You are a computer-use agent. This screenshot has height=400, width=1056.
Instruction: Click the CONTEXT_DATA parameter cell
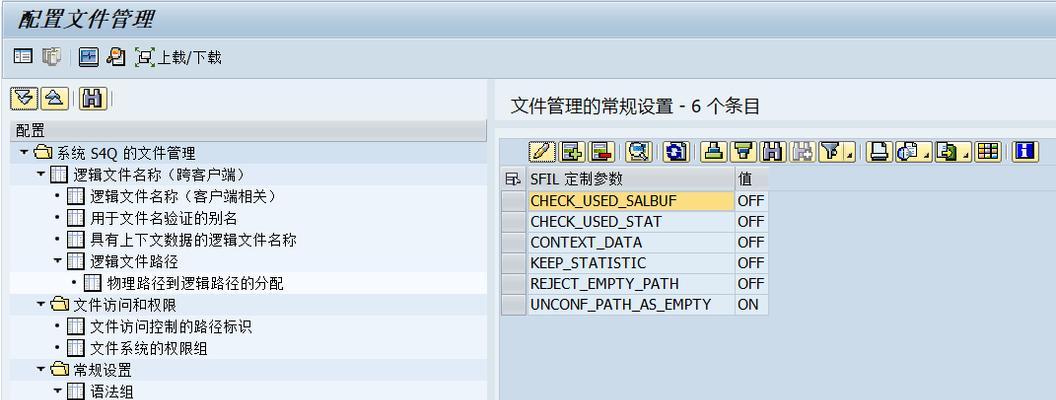click(x=630, y=242)
